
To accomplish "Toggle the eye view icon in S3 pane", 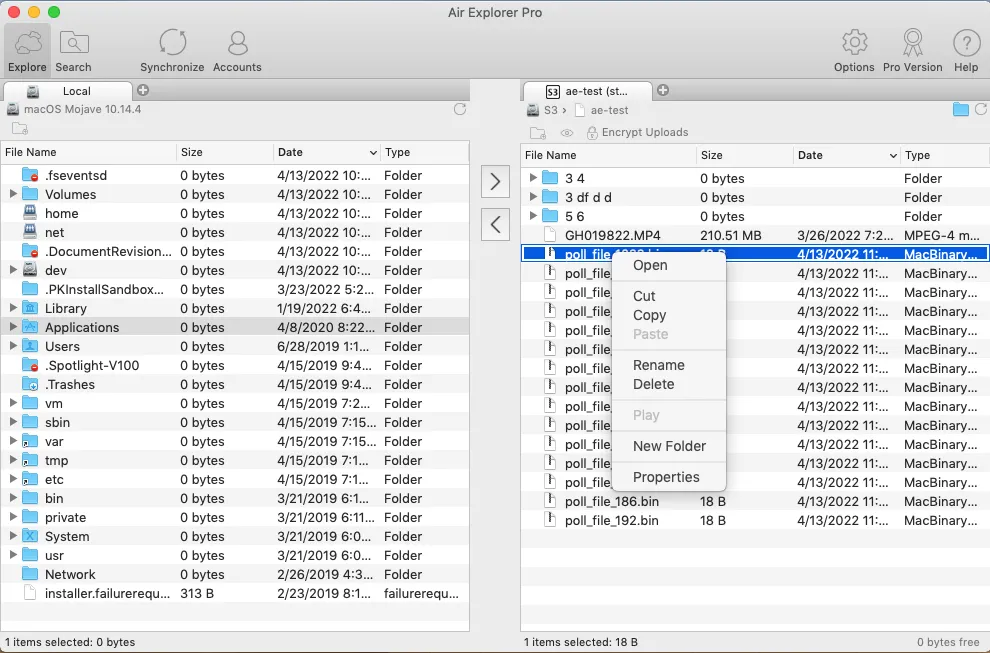I will (567, 133).
